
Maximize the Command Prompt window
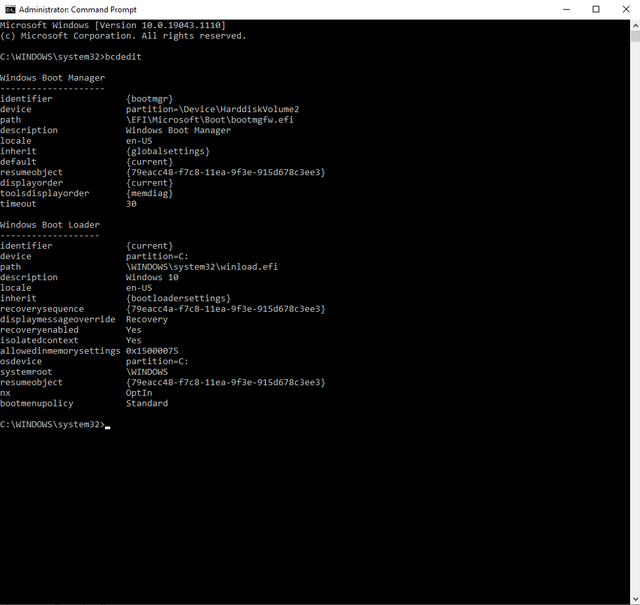coord(596,9)
